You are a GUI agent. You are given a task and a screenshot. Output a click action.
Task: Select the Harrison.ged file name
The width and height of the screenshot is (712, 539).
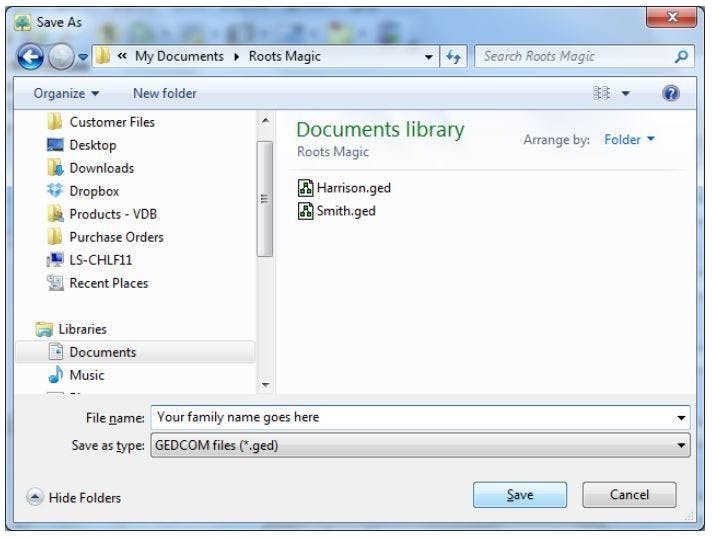coord(354,188)
